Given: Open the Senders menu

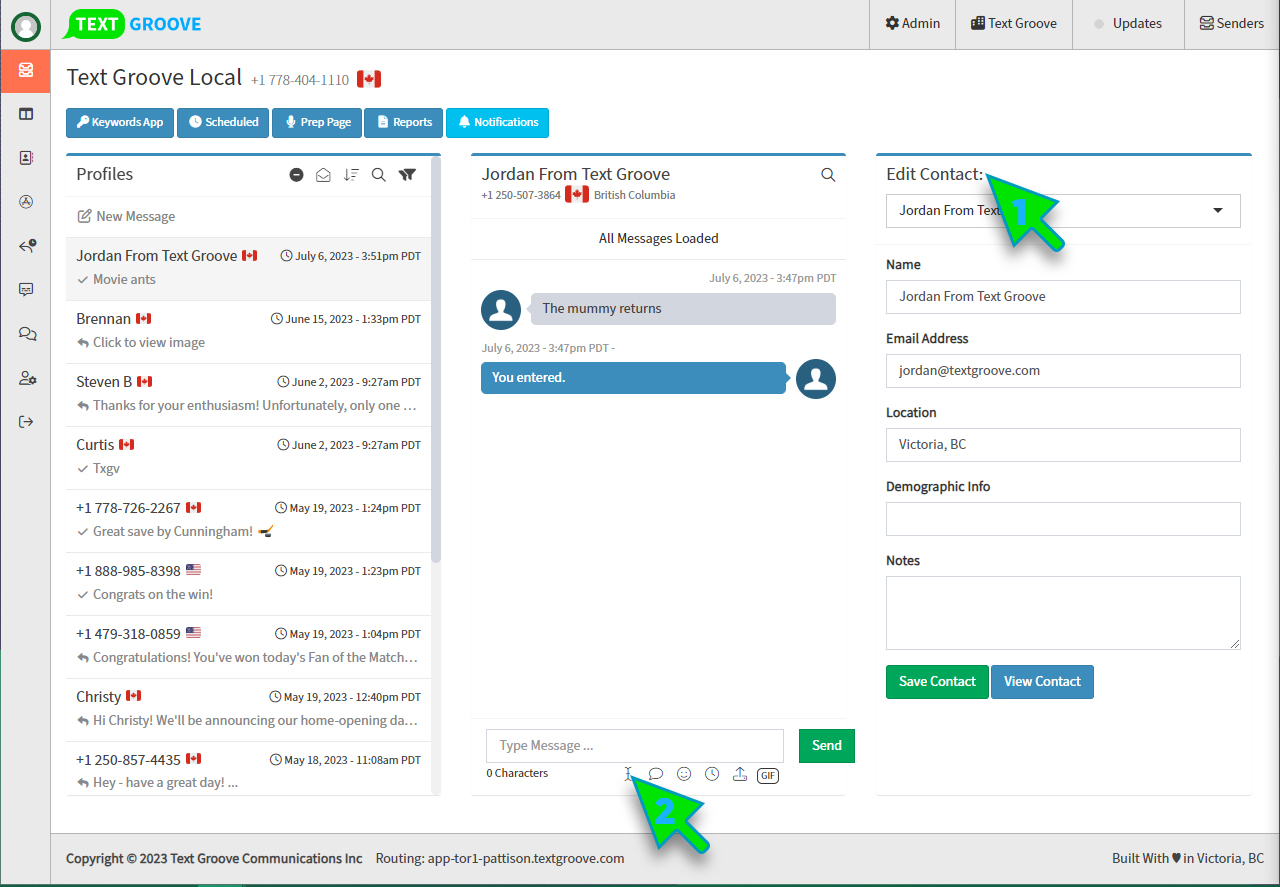Looking at the screenshot, I should tap(1232, 24).
